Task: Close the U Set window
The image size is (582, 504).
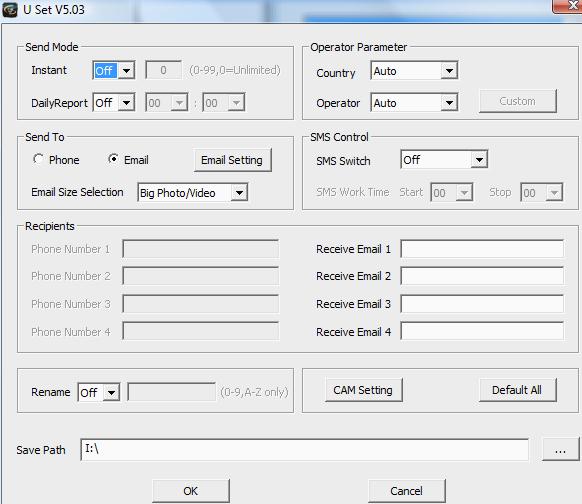Action: click(x=568, y=6)
